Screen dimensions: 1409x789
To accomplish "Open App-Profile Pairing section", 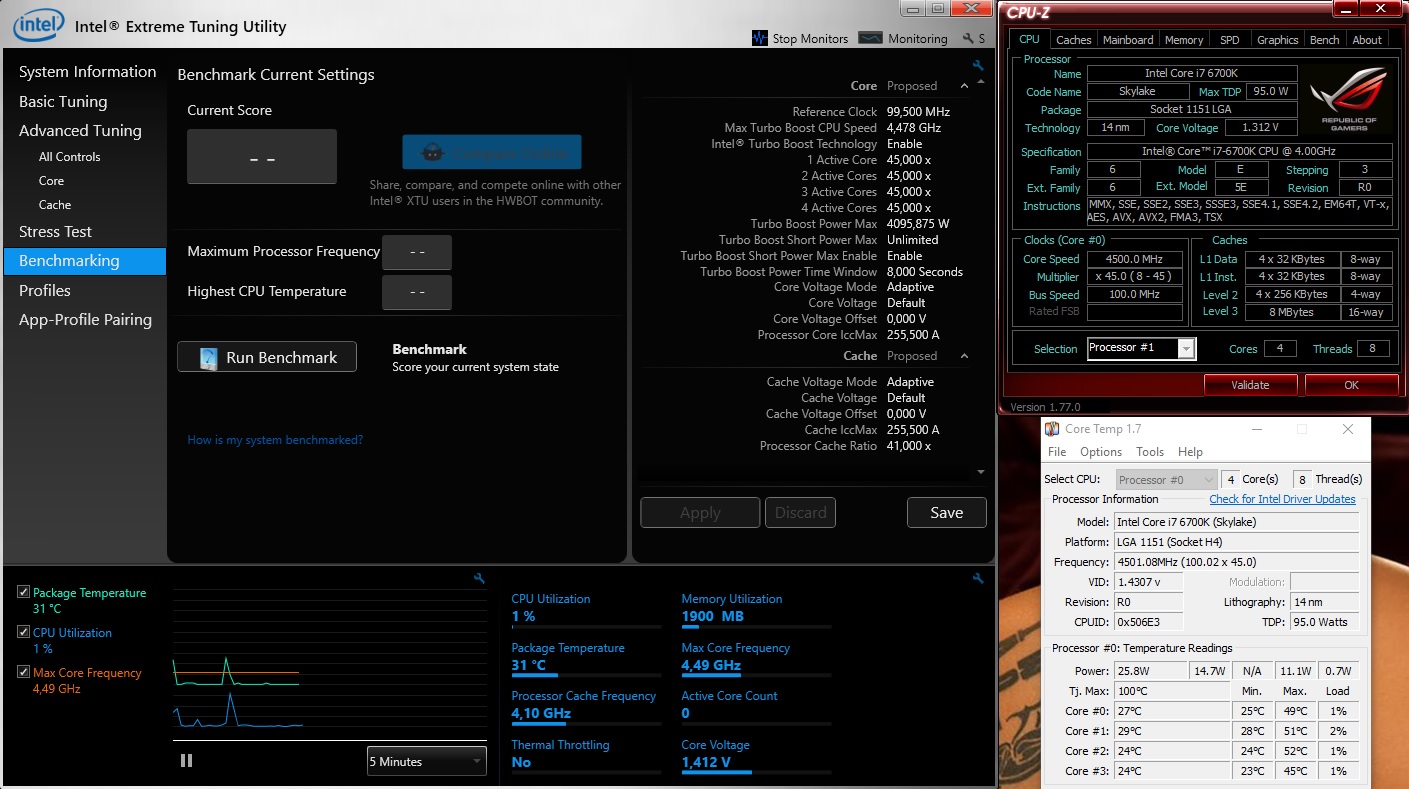I will pyautogui.click(x=85, y=320).
